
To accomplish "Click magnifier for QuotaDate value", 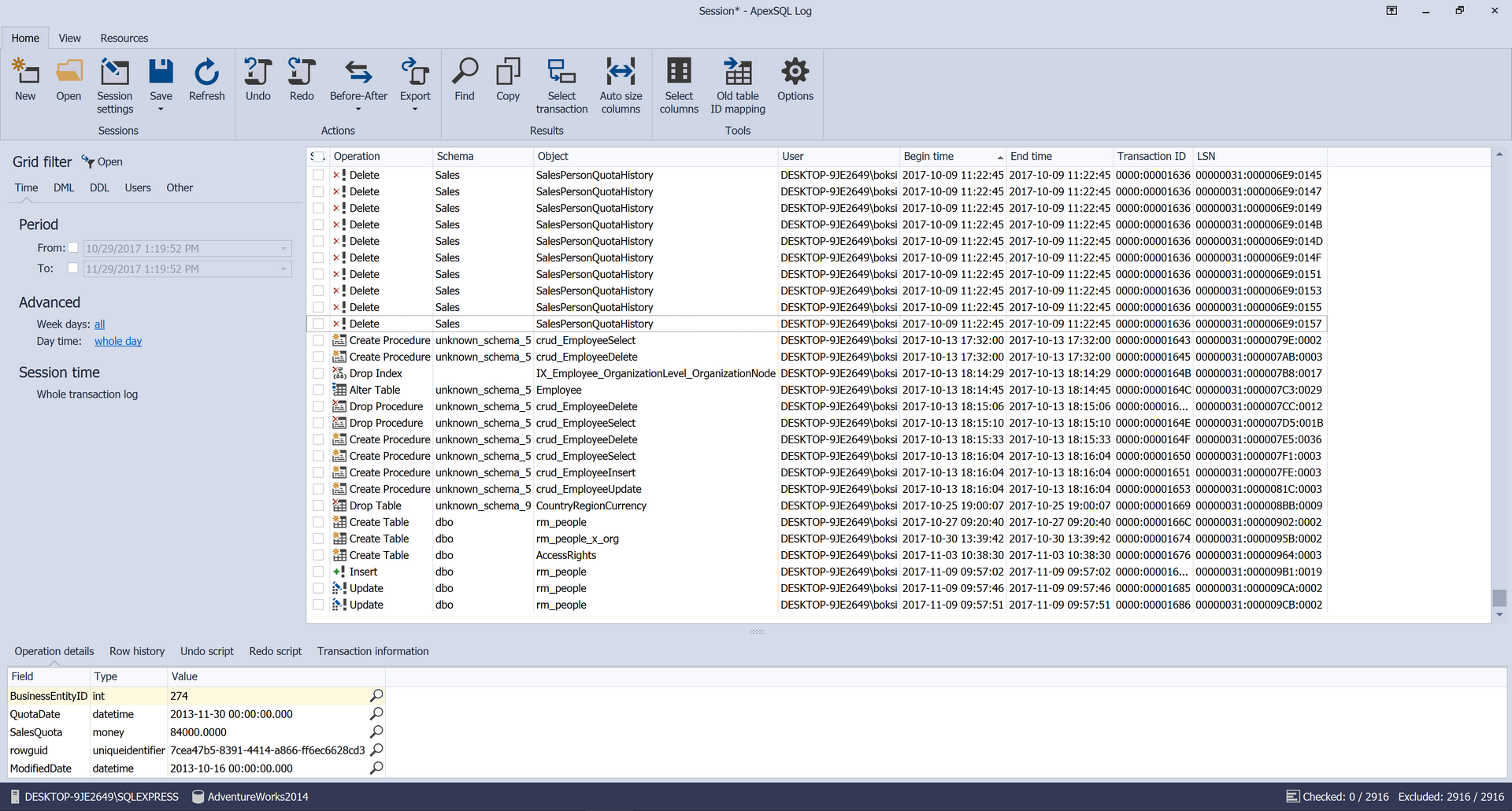I will [x=376, y=713].
